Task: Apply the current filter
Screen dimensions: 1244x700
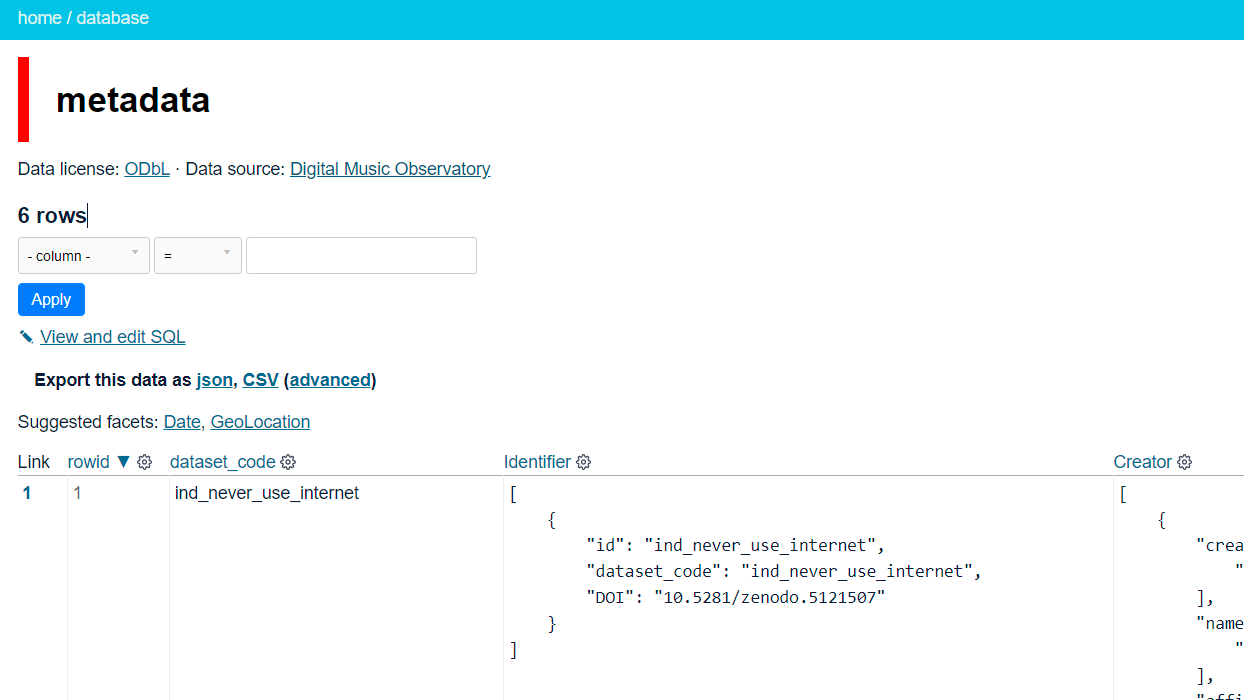Action: (51, 299)
